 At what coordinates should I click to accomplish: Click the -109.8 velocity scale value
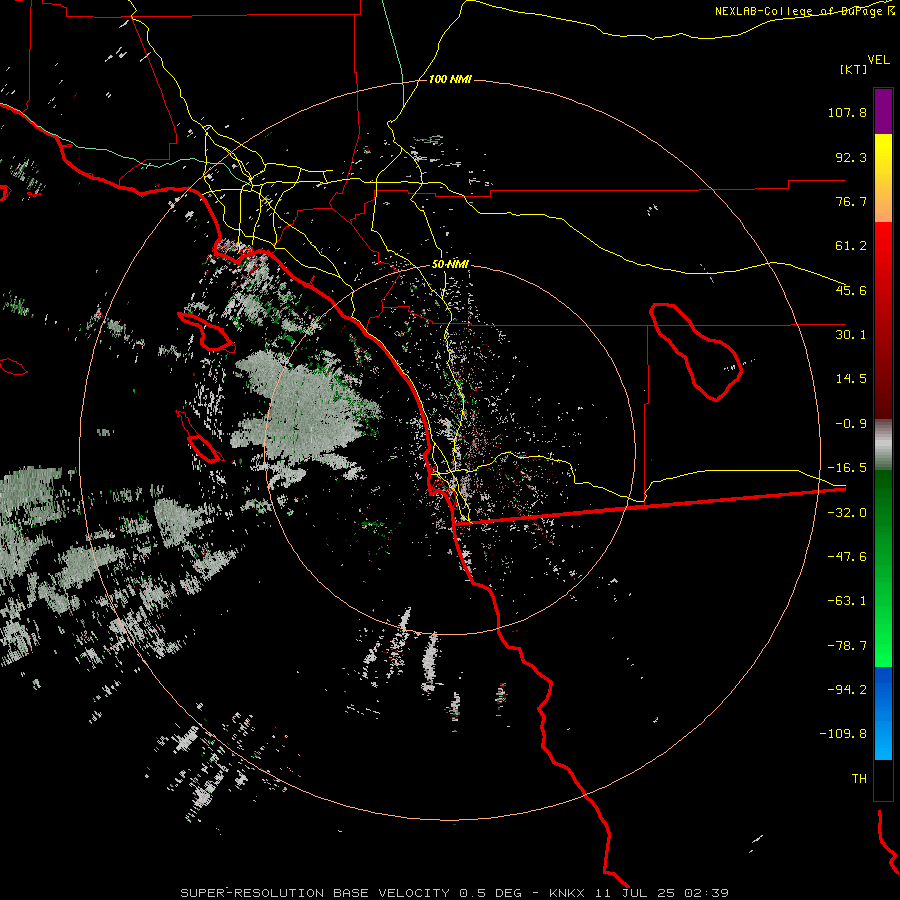click(843, 734)
